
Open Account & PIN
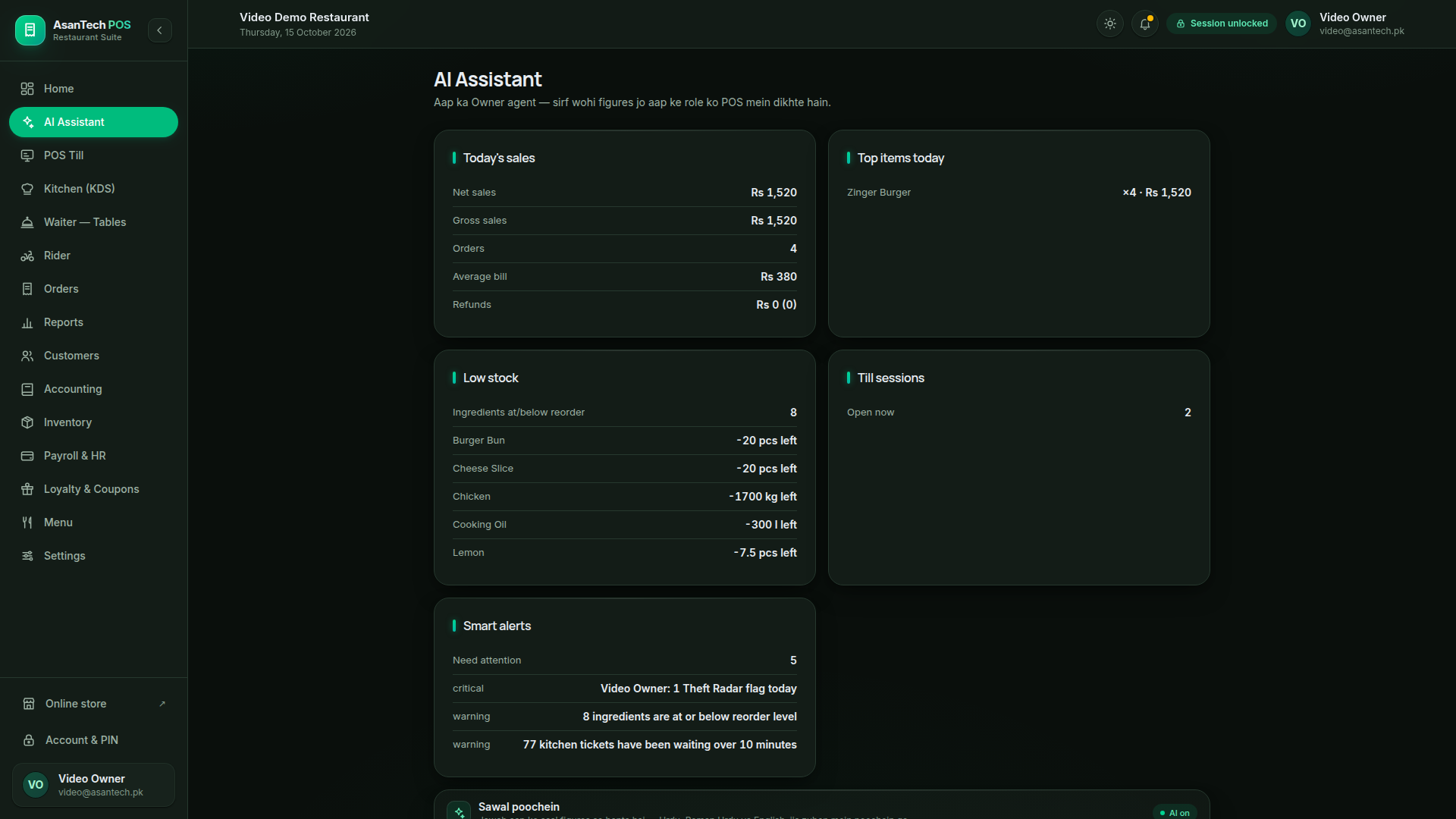93,740
